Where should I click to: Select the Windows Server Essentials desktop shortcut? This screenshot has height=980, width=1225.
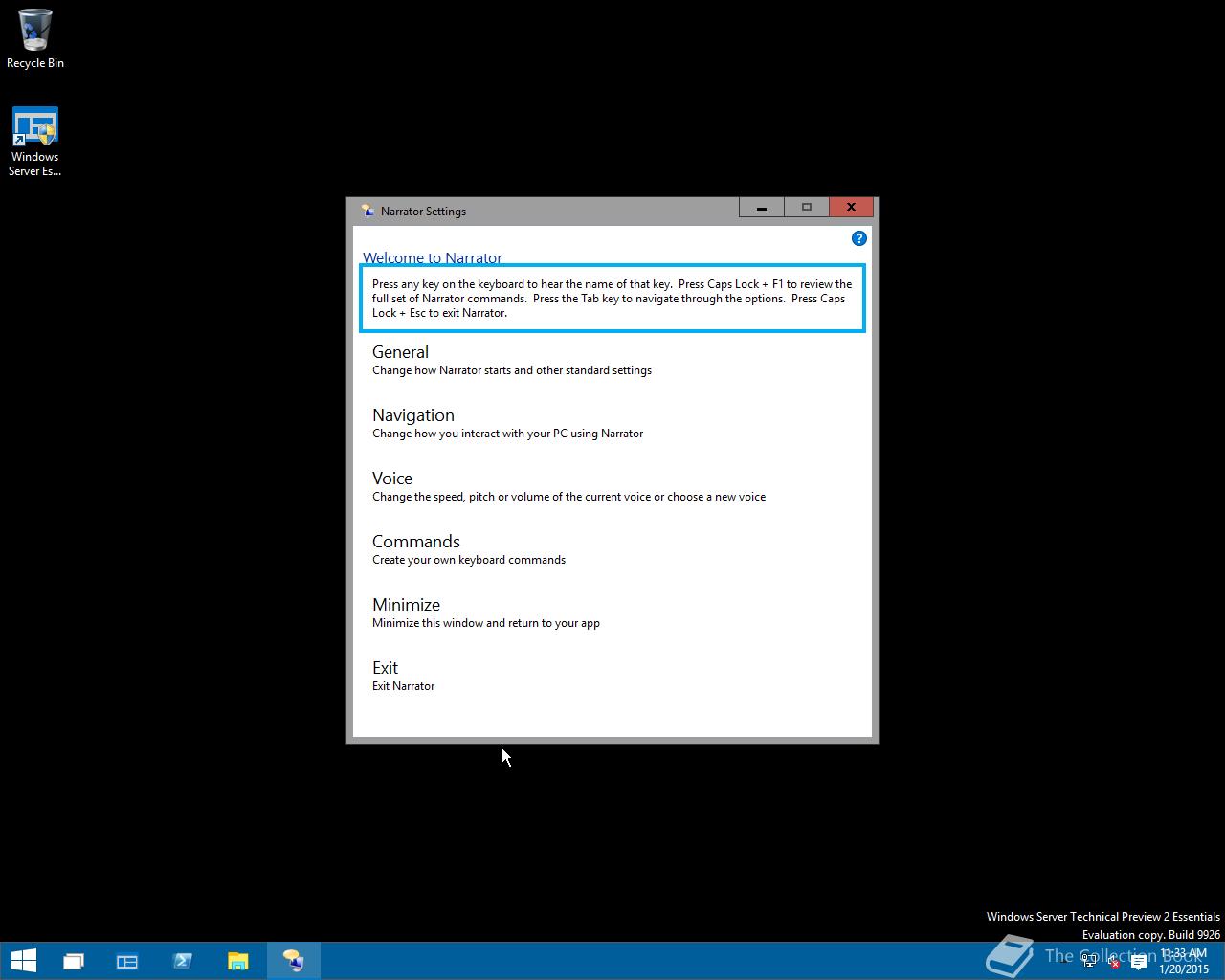[x=35, y=142]
